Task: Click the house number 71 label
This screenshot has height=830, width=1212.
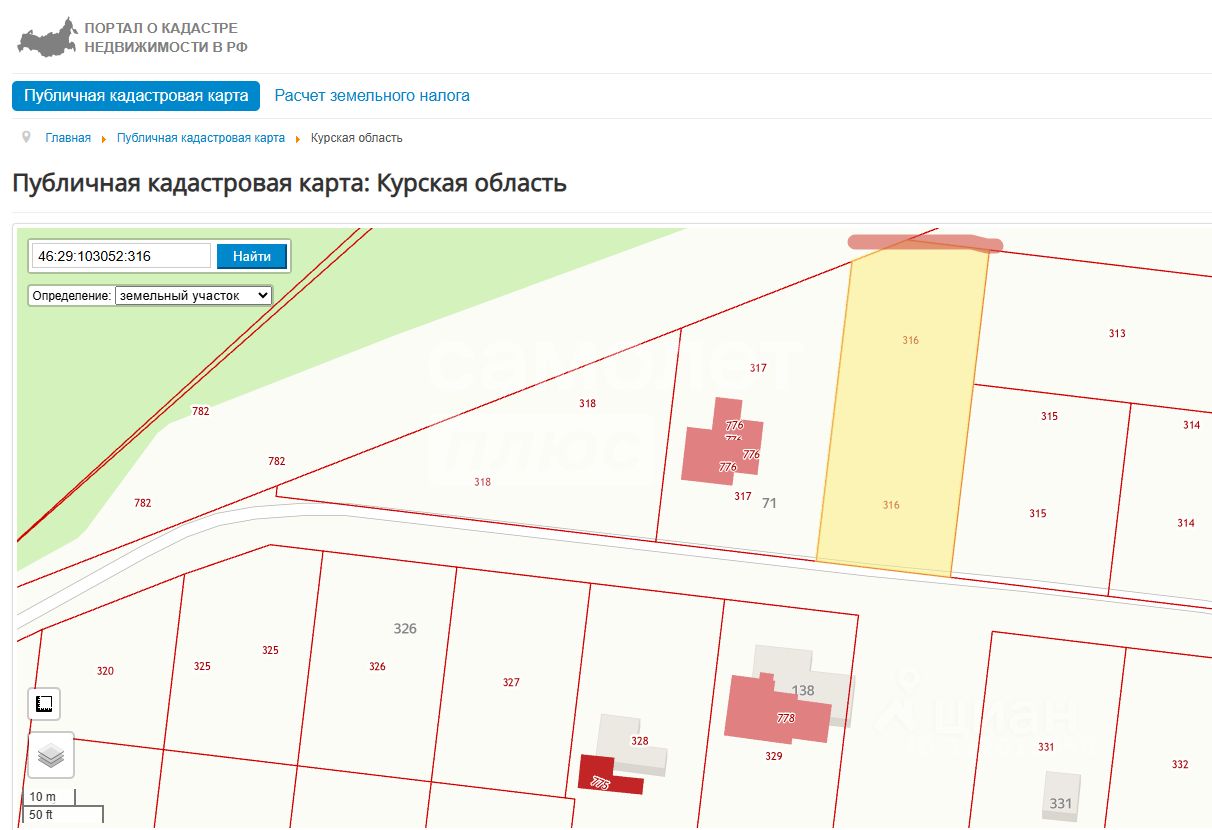Action: point(769,503)
